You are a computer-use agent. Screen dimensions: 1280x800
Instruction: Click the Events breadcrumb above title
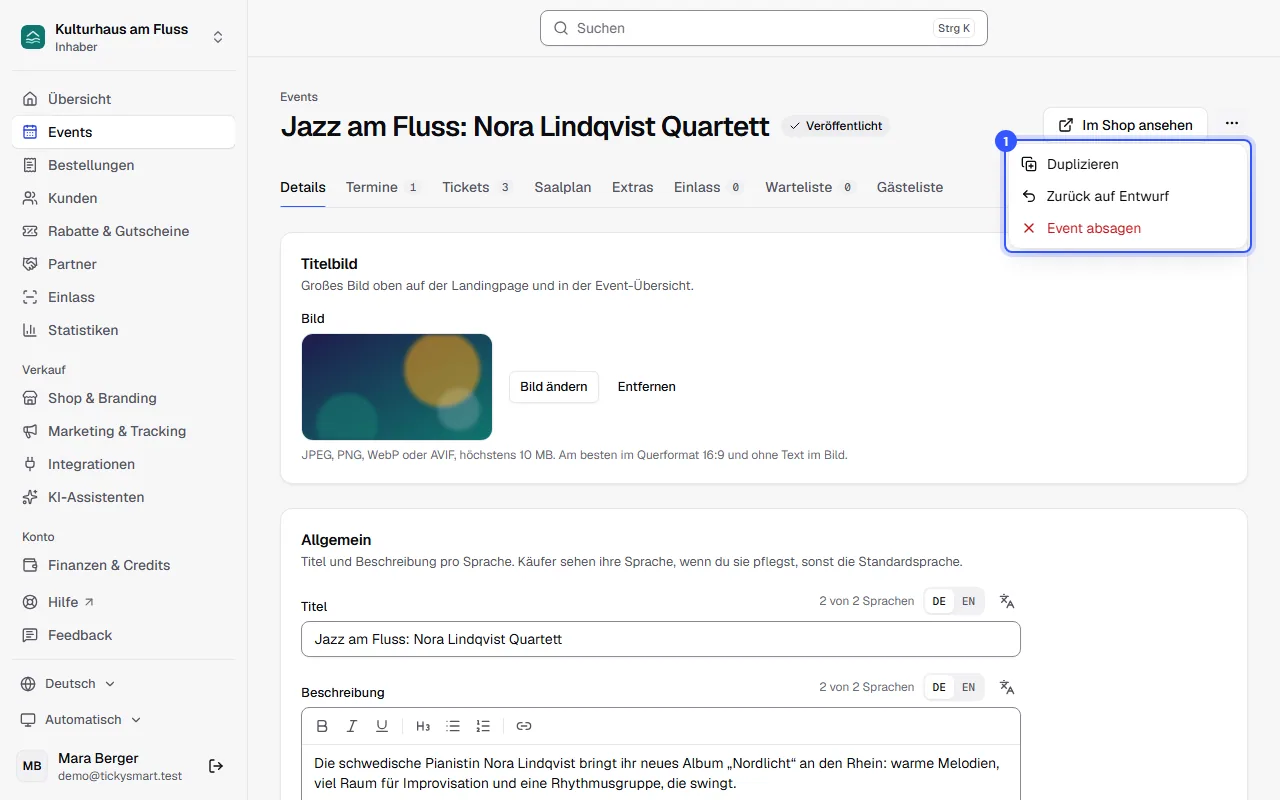pos(299,97)
